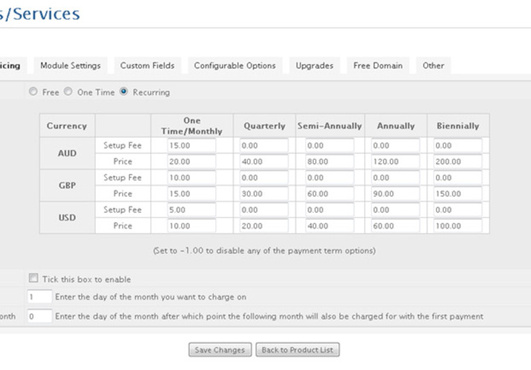
Task: Switch to the Other tab
Action: tap(433, 66)
